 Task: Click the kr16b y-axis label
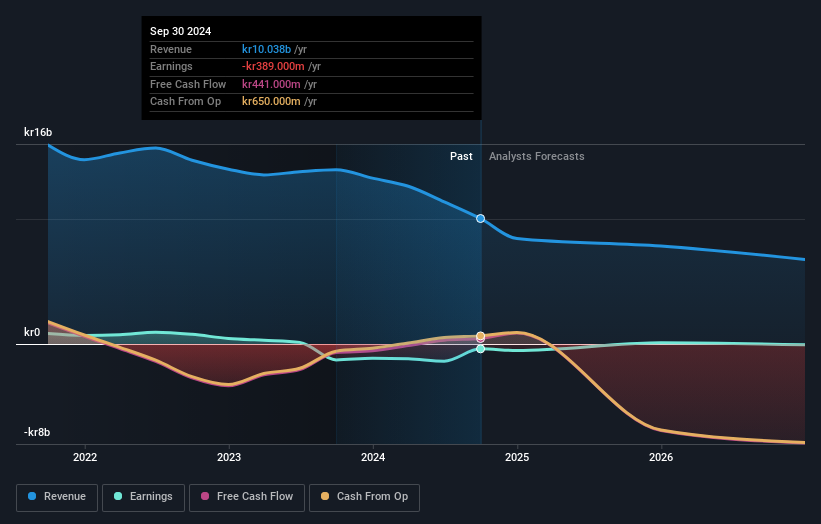pos(38,132)
